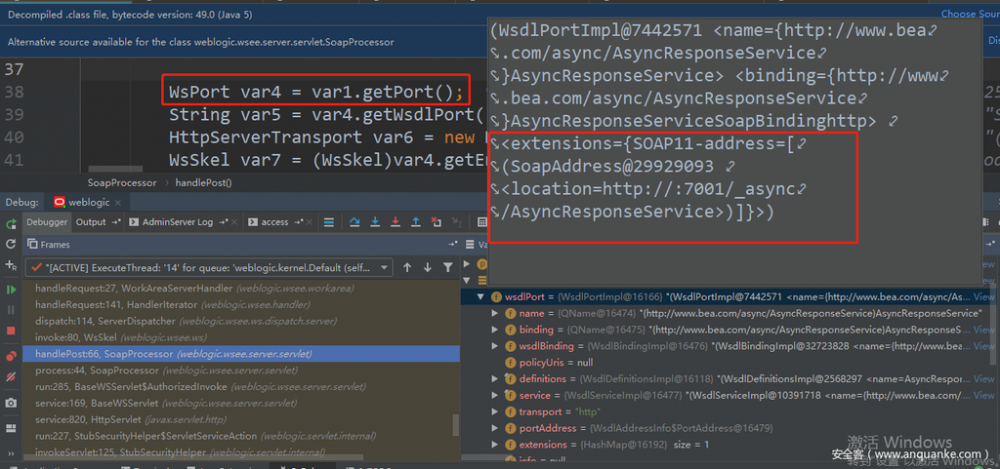1000x469 pixels.
Task: Toggle the frames filter funnel icon
Action: (448, 267)
